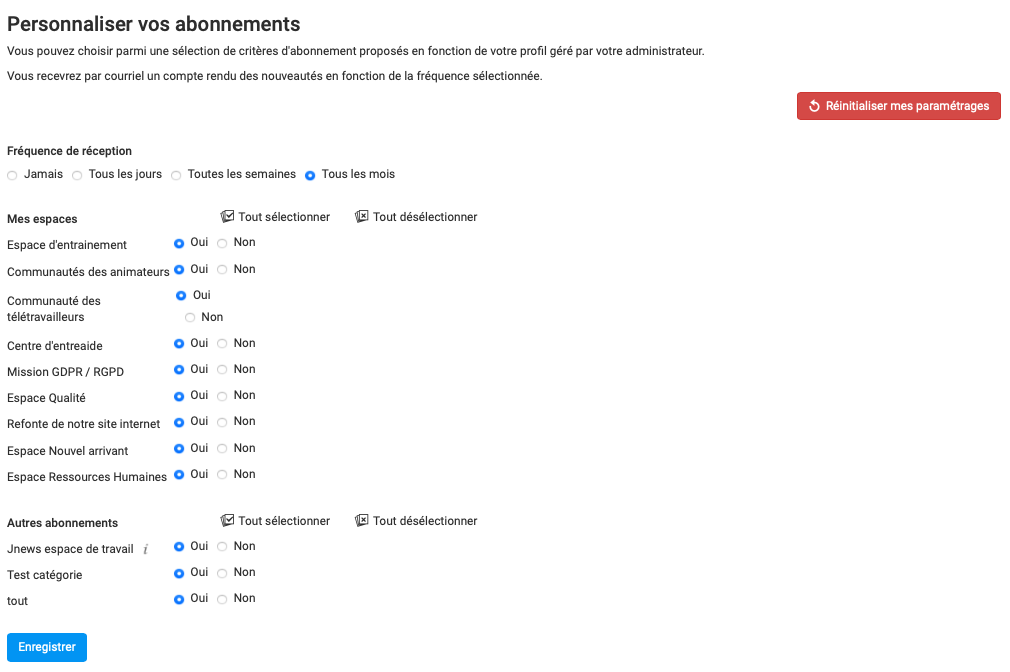Image resolution: width=1010 pixels, height=672 pixels.
Task: Choose Non for Test catégorie
Action: [x=222, y=573]
